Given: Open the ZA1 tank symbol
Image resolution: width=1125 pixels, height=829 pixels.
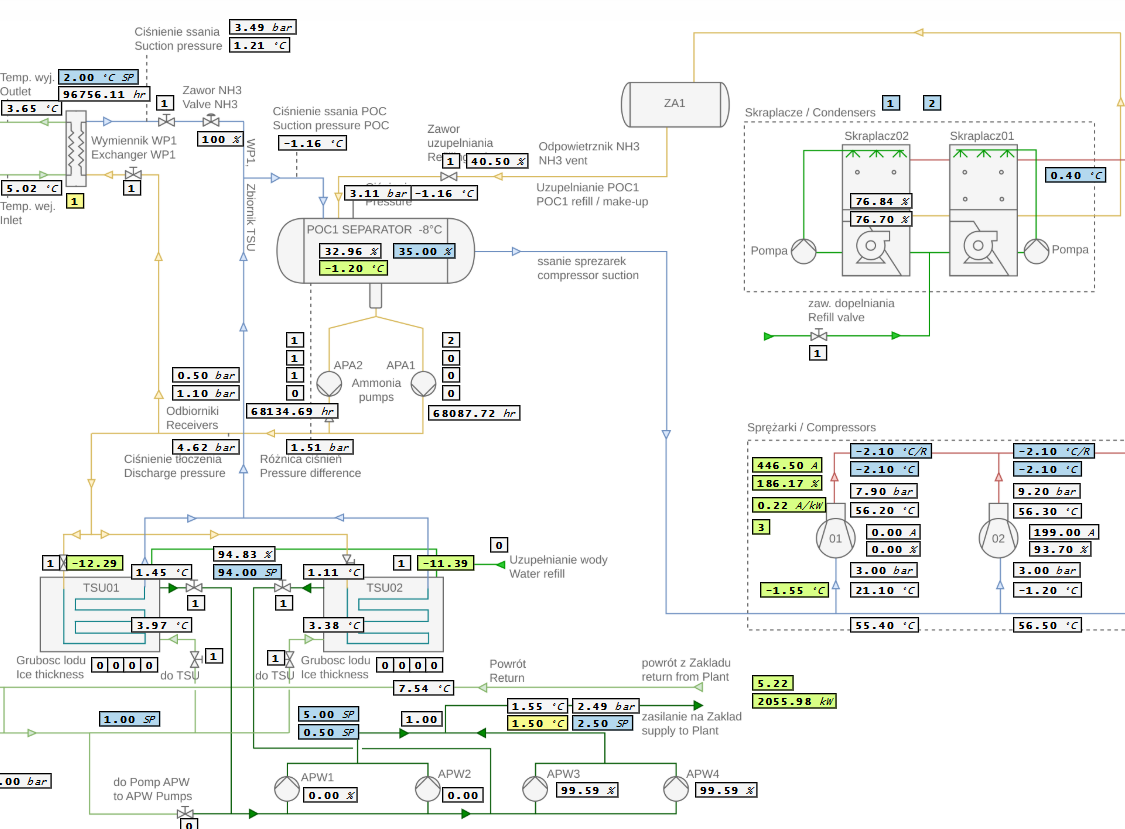Looking at the screenshot, I should click(675, 103).
